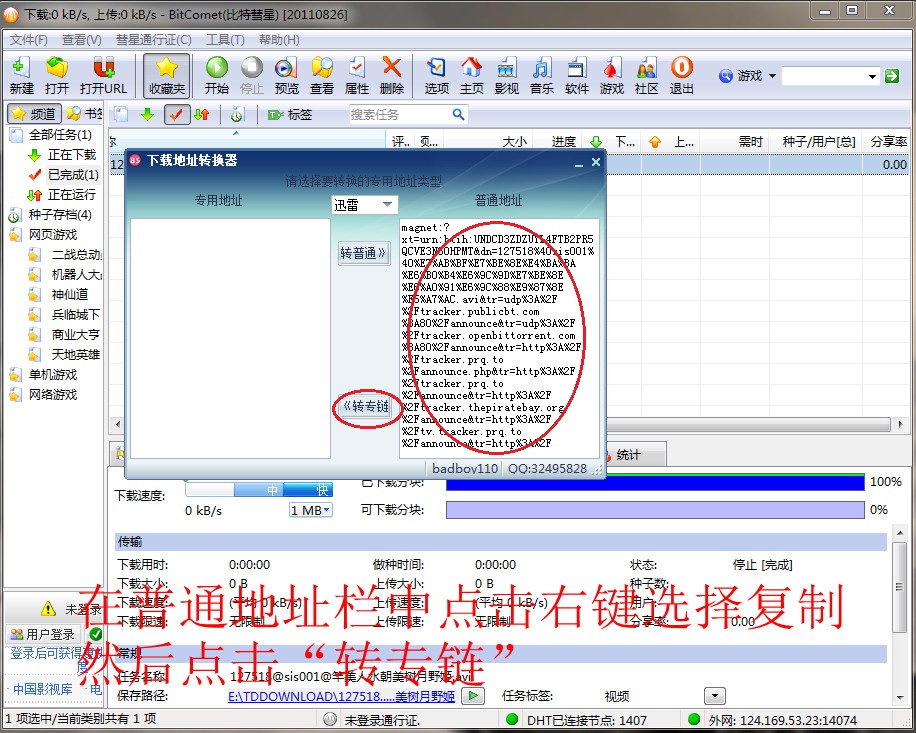Screen dimensions: 916x733
Task: Open the 迅雷 address type dropdown
Action: click(364, 205)
